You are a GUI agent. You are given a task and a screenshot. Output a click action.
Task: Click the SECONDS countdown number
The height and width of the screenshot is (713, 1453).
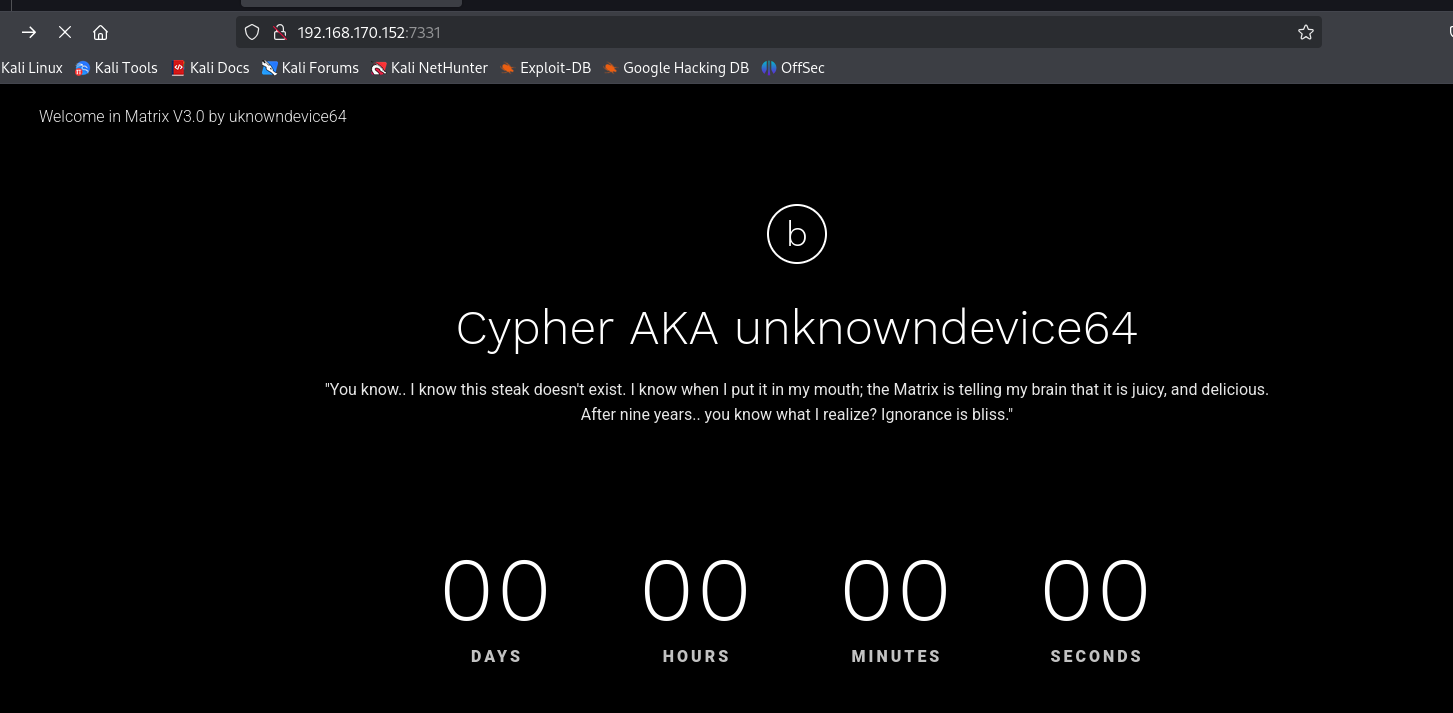(x=1096, y=591)
